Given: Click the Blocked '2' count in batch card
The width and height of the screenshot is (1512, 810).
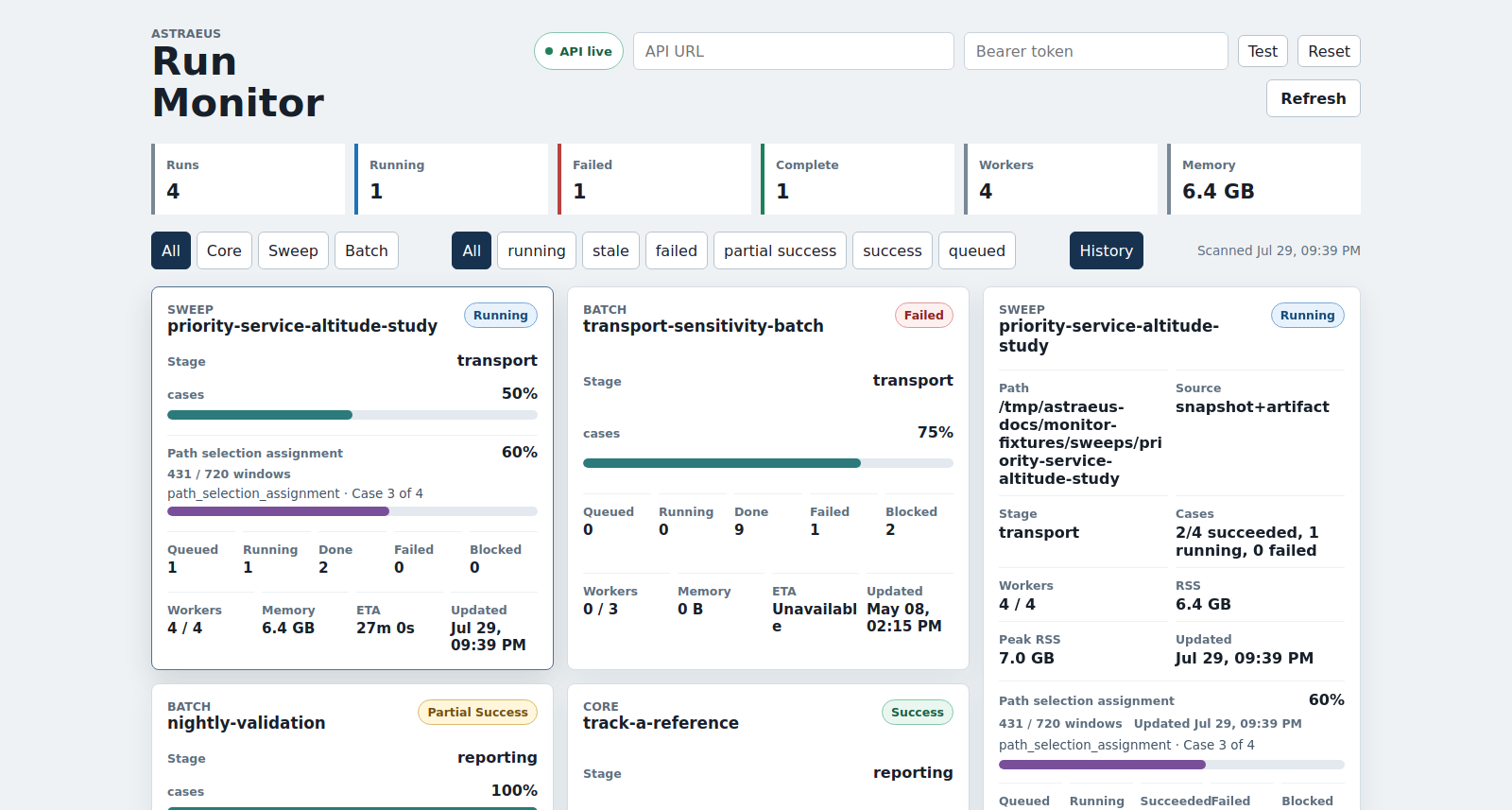Looking at the screenshot, I should click(x=890, y=529).
